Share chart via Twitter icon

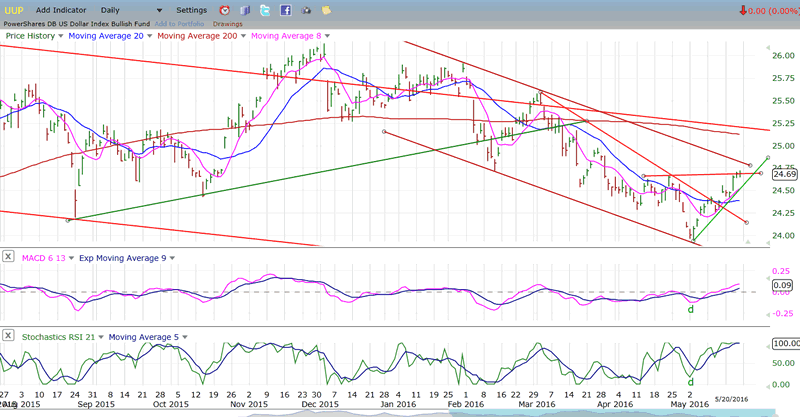tap(265, 10)
